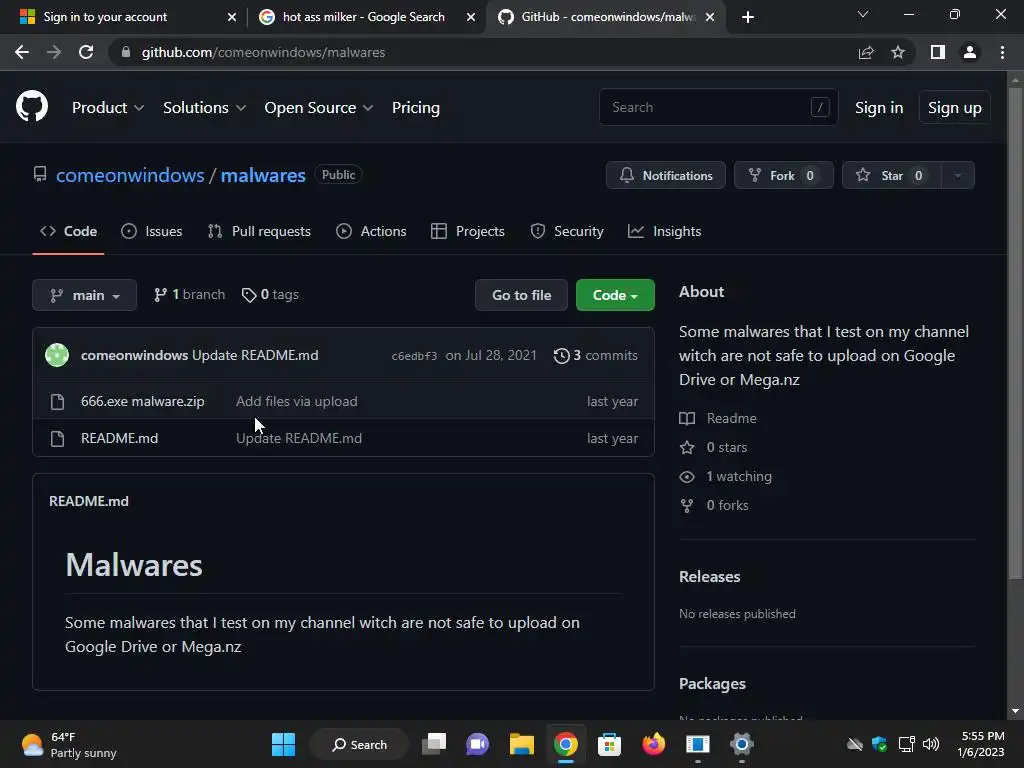
Task: Click the 0 forks link in About
Action: pos(714,505)
